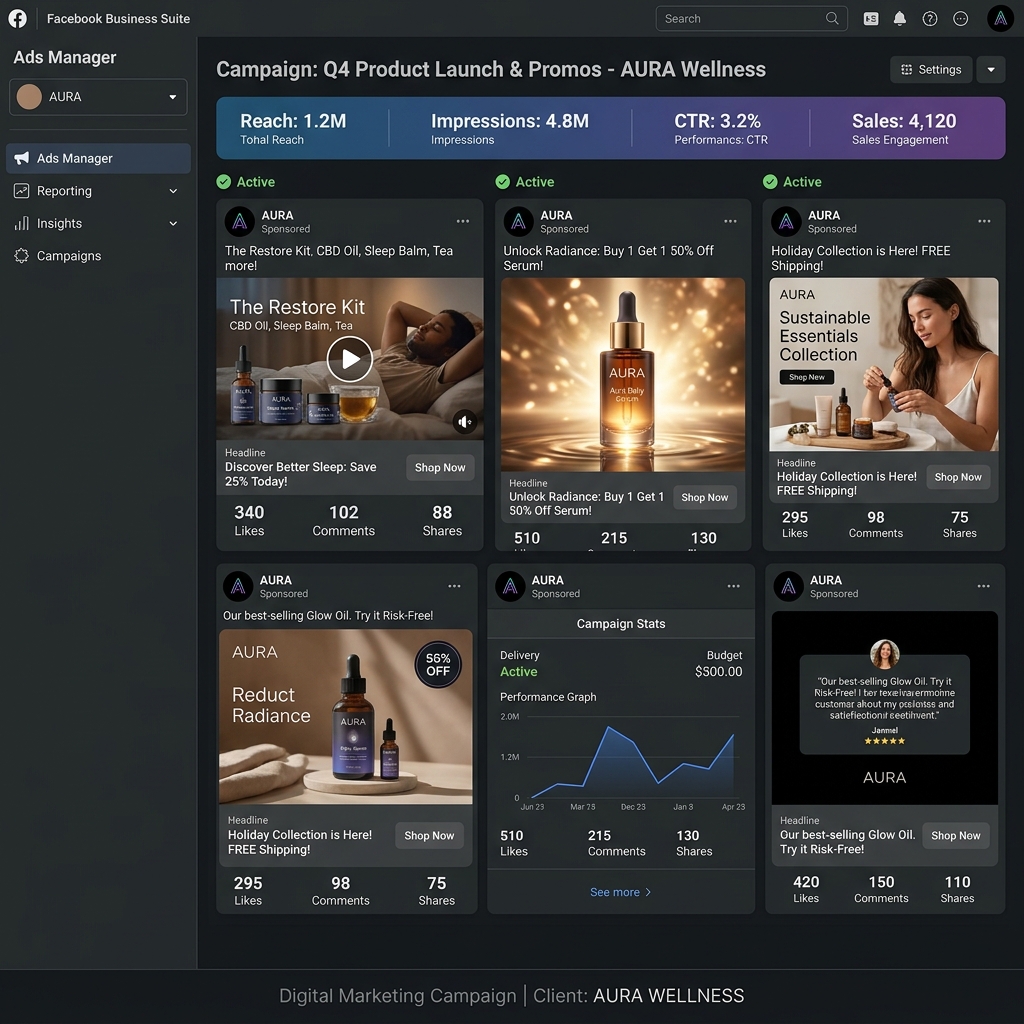Screen dimensions: 1024x1024
Task: Click the Insights bar chart icon
Action: coord(22,223)
